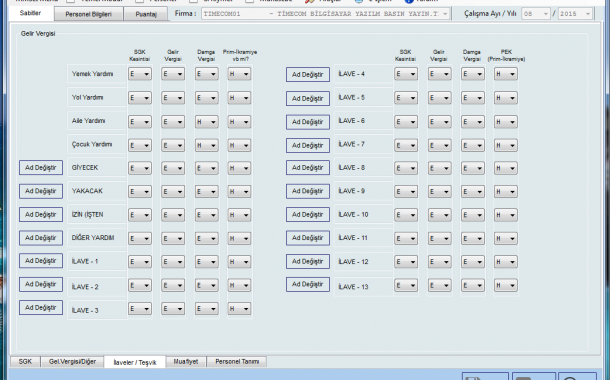
Task: Select the Gel.Vergisi/Diğer bottom tab
Action: [x=72, y=362]
